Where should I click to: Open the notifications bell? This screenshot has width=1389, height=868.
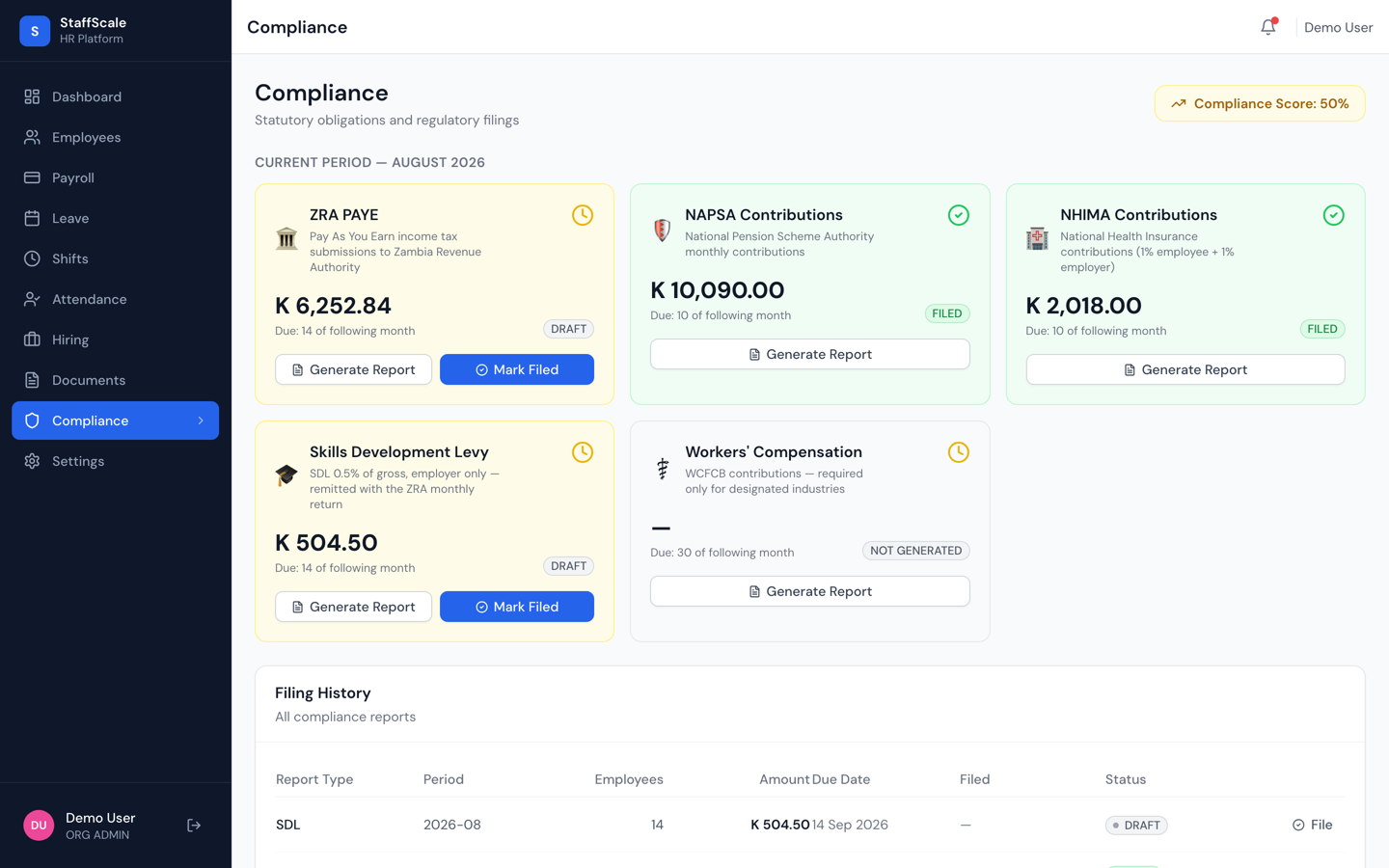pos(1268,27)
